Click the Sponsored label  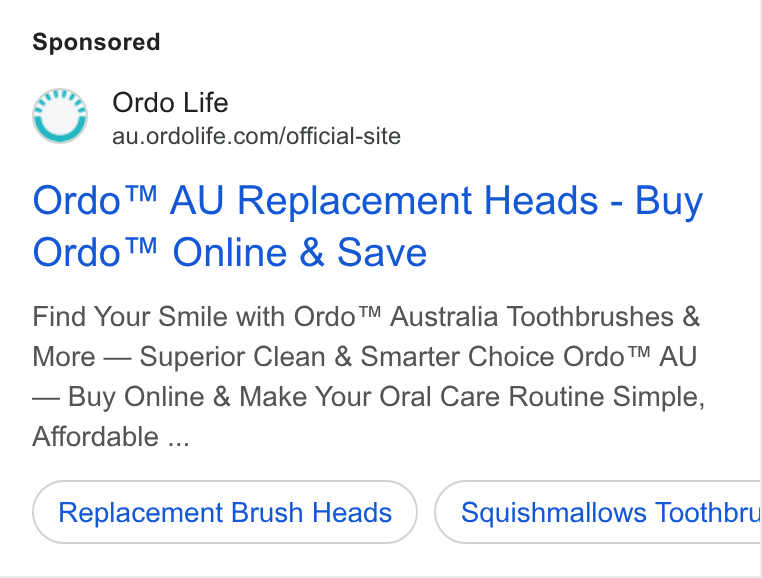coord(96,42)
